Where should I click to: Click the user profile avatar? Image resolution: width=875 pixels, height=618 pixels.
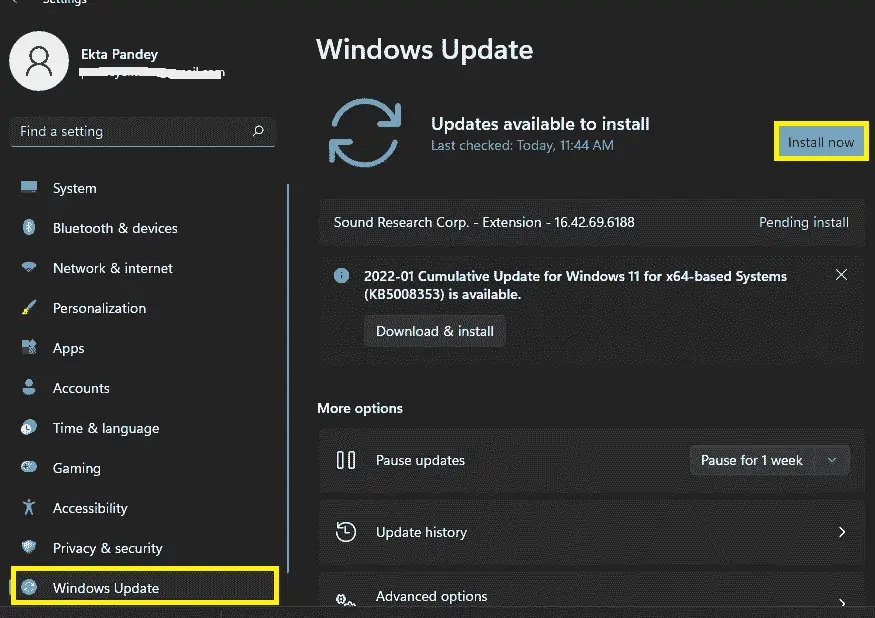tap(39, 61)
